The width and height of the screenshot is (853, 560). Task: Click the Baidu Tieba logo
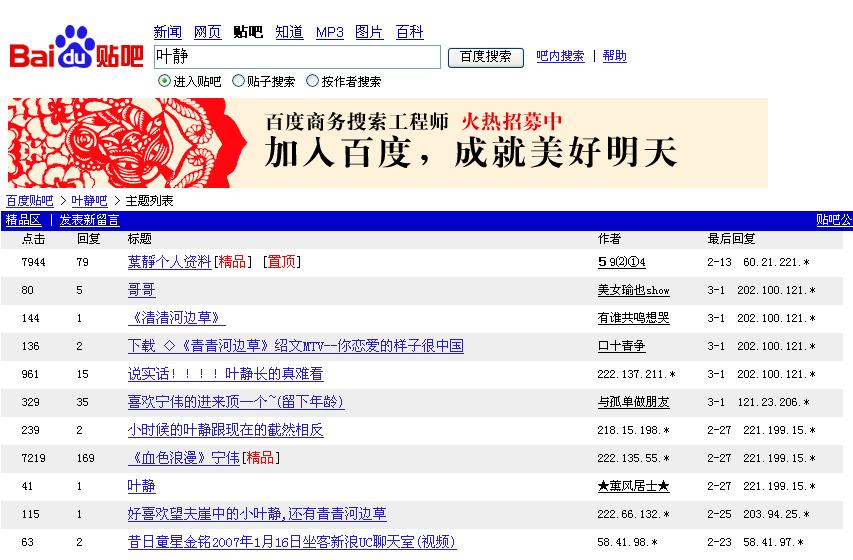click(76, 50)
